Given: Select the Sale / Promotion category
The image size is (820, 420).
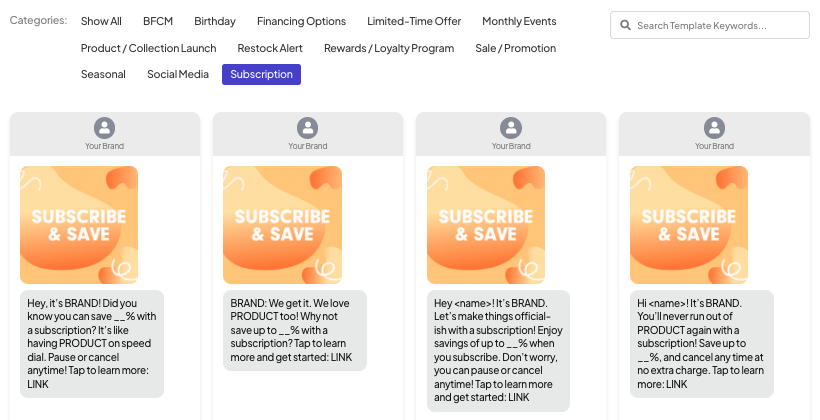Looking at the screenshot, I should (516, 48).
